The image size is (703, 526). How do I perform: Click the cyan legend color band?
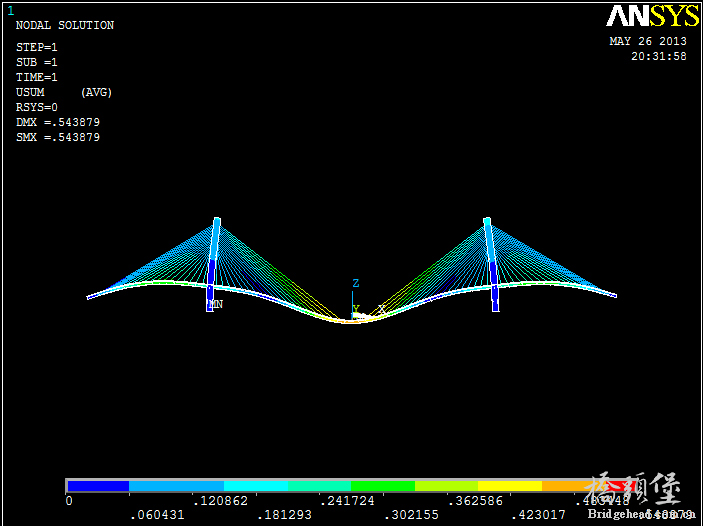(256, 486)
